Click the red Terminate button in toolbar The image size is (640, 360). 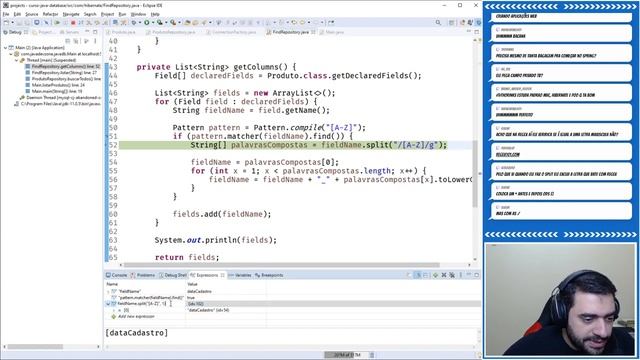(x=73, y=22)
